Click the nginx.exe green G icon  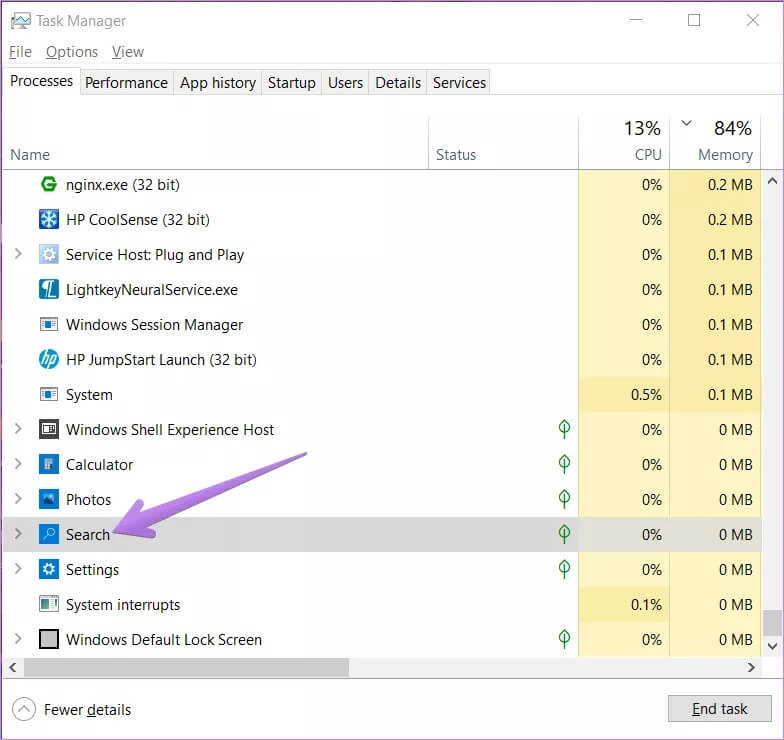48,184
